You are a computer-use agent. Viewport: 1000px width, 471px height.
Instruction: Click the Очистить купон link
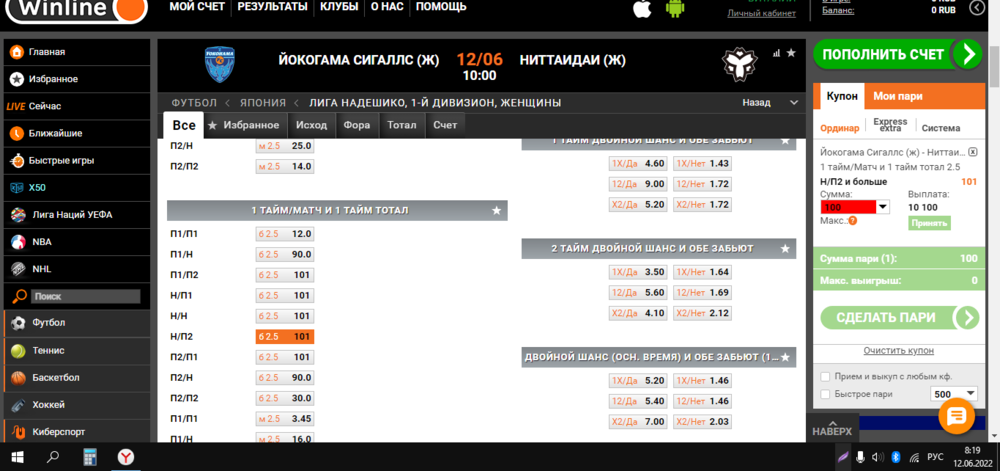click(x=899, y=351)
